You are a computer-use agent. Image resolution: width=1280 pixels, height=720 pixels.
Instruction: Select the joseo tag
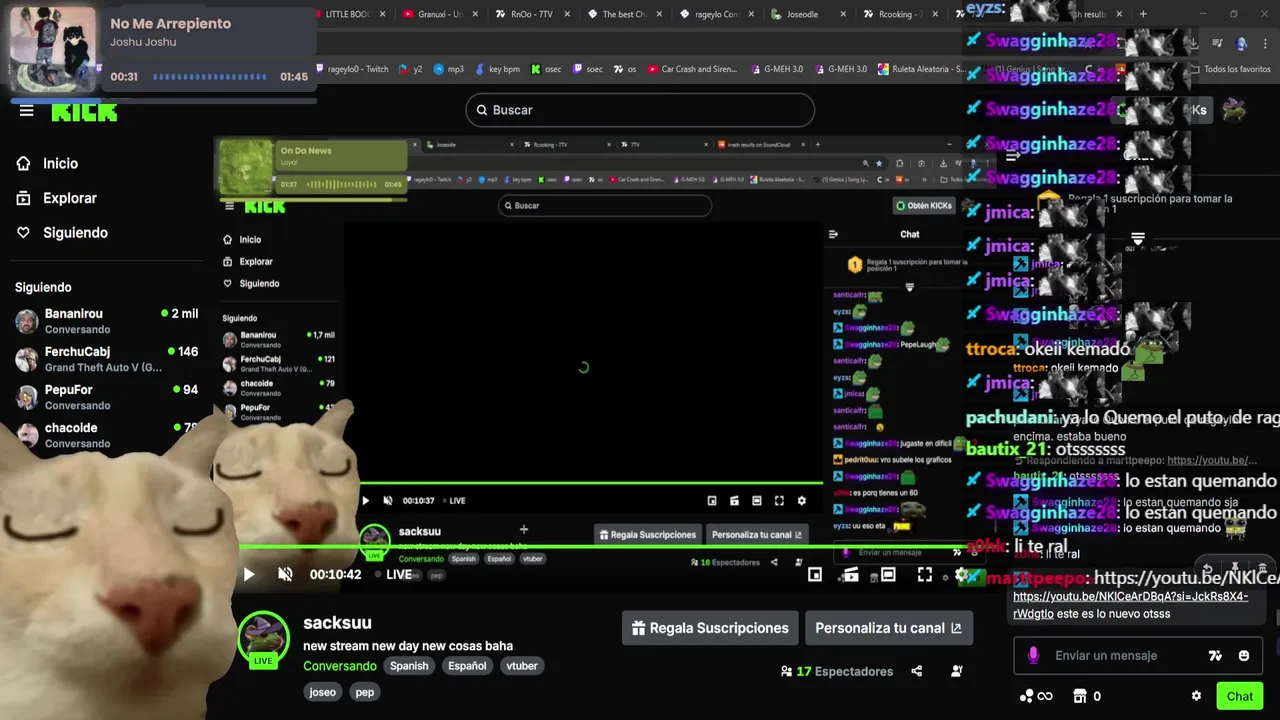[x=323, y=692]
